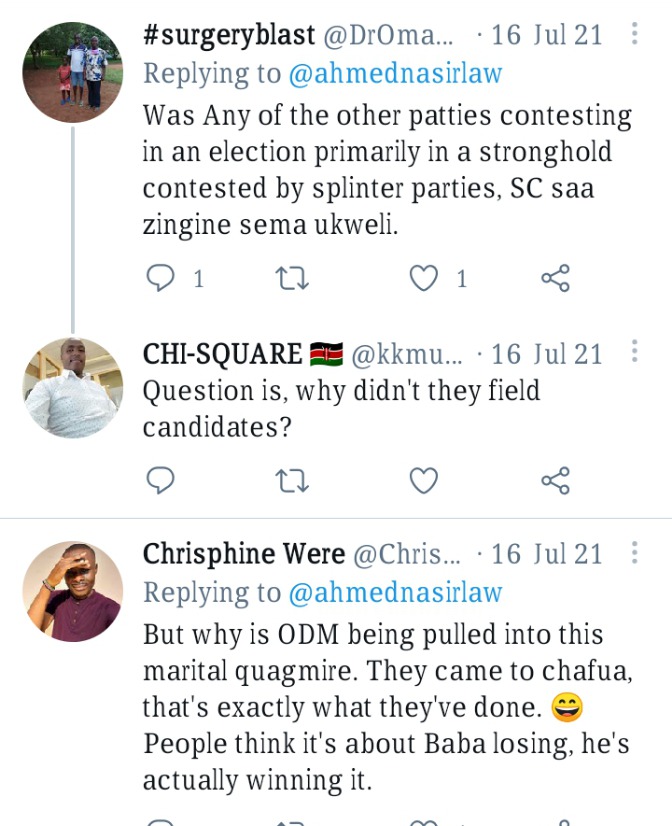The image size is (672, 826).
Task: Retweet CHI-SQUARE's tweet
Action: point(292,481)
